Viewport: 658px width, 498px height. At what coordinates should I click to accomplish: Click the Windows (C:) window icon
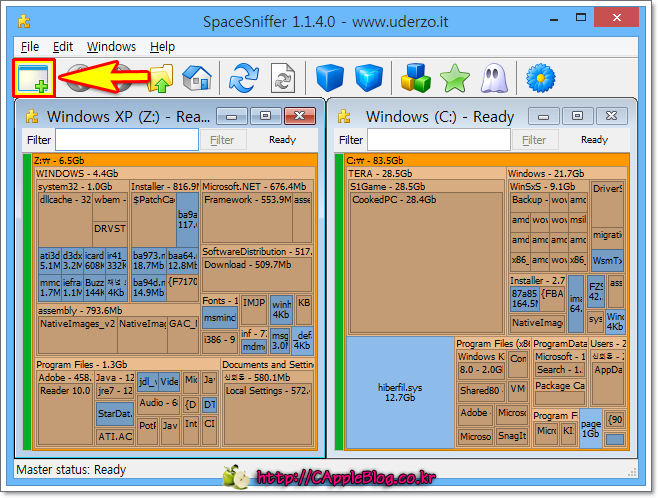click(x=344, y=116)
